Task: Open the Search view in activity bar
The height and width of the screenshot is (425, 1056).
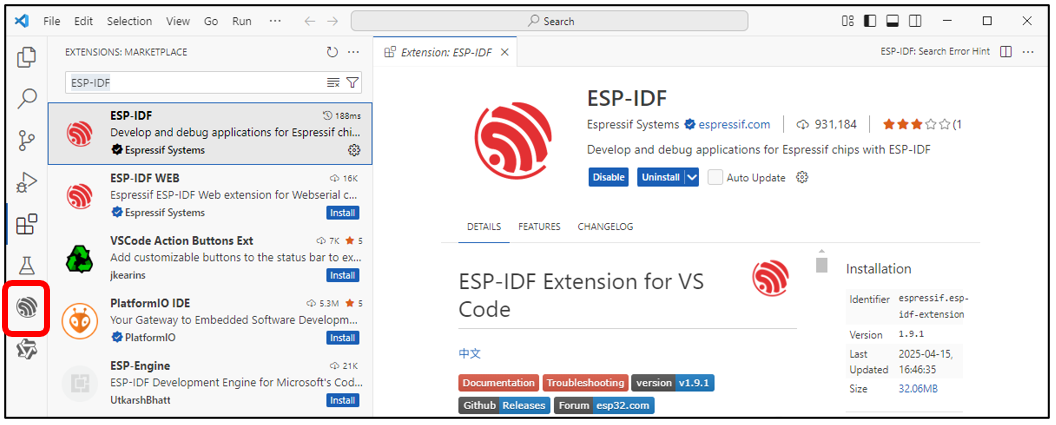Action: pos(26,98)
